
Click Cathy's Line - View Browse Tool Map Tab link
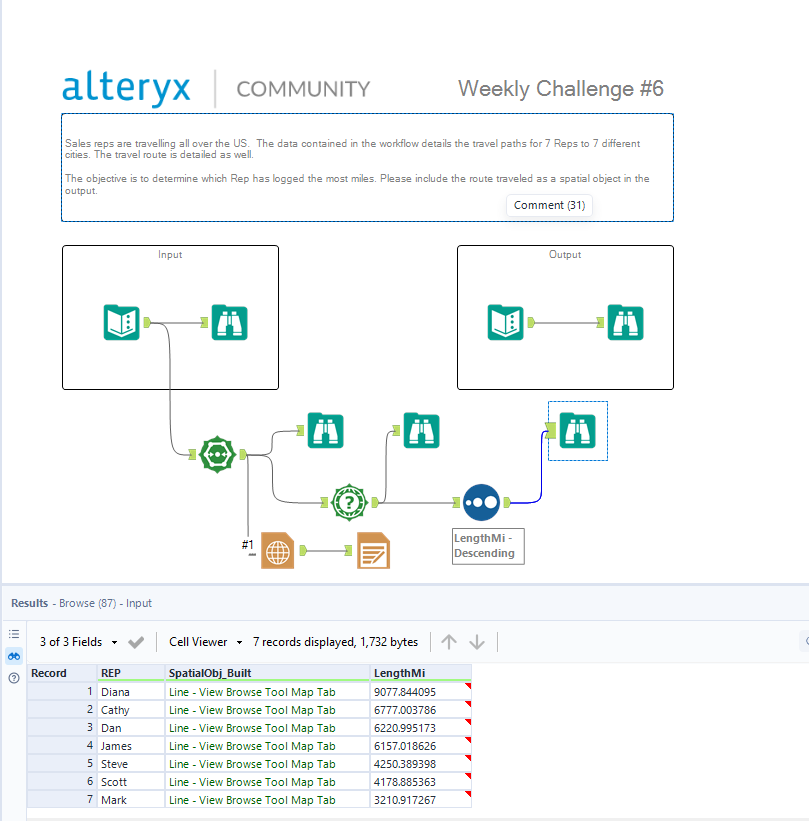252,710
